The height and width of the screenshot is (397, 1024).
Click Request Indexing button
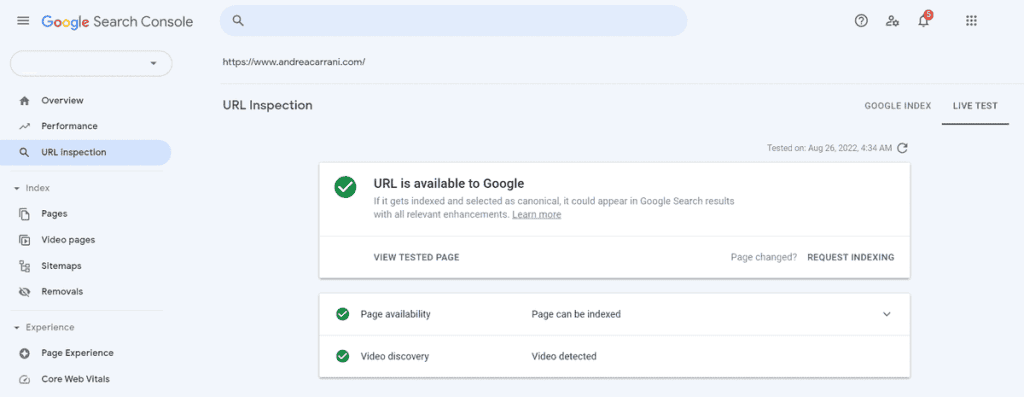click(x=851, y=257)
